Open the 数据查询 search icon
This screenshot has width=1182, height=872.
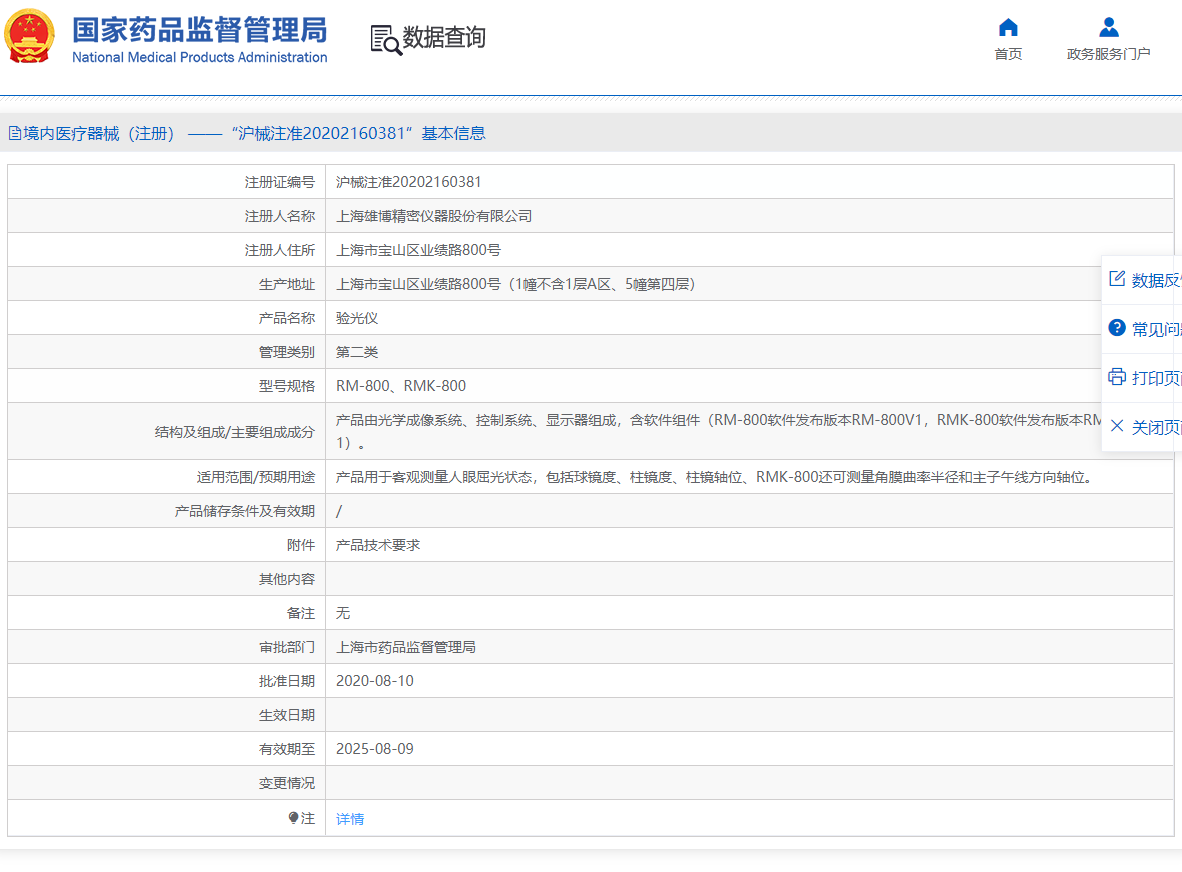coord(386,40)
